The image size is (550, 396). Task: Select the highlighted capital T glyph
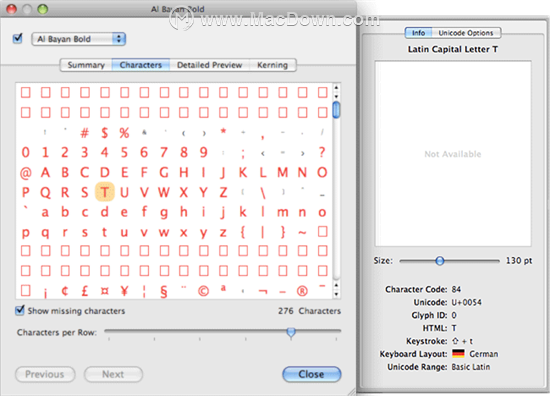coord(105,192)
